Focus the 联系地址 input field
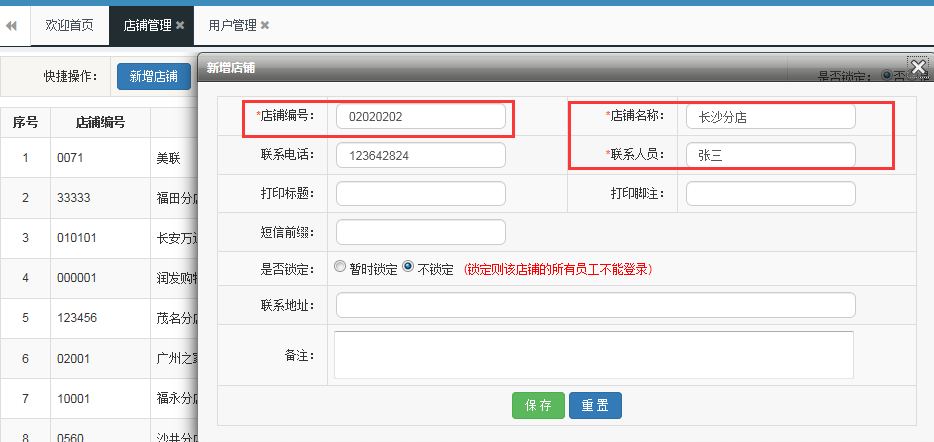The image size is (934, 442). [x=596, y=305]
